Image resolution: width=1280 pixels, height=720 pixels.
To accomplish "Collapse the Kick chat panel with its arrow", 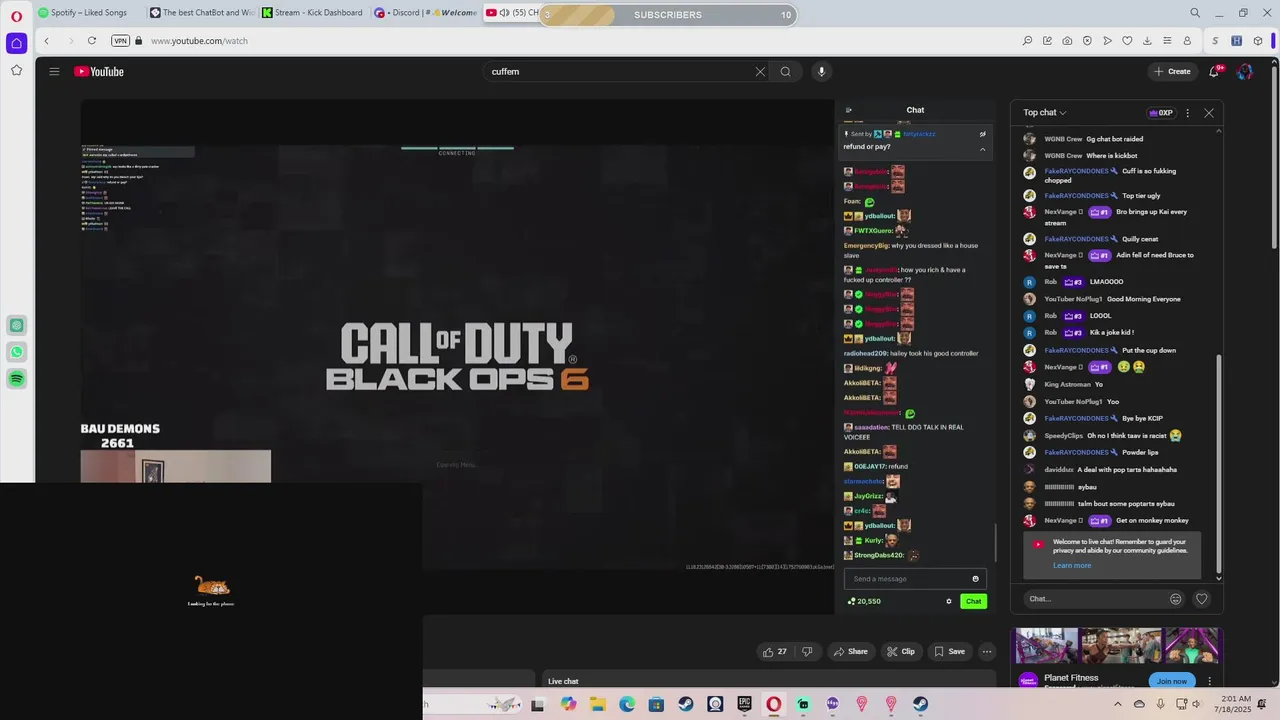I will point(849,110).
